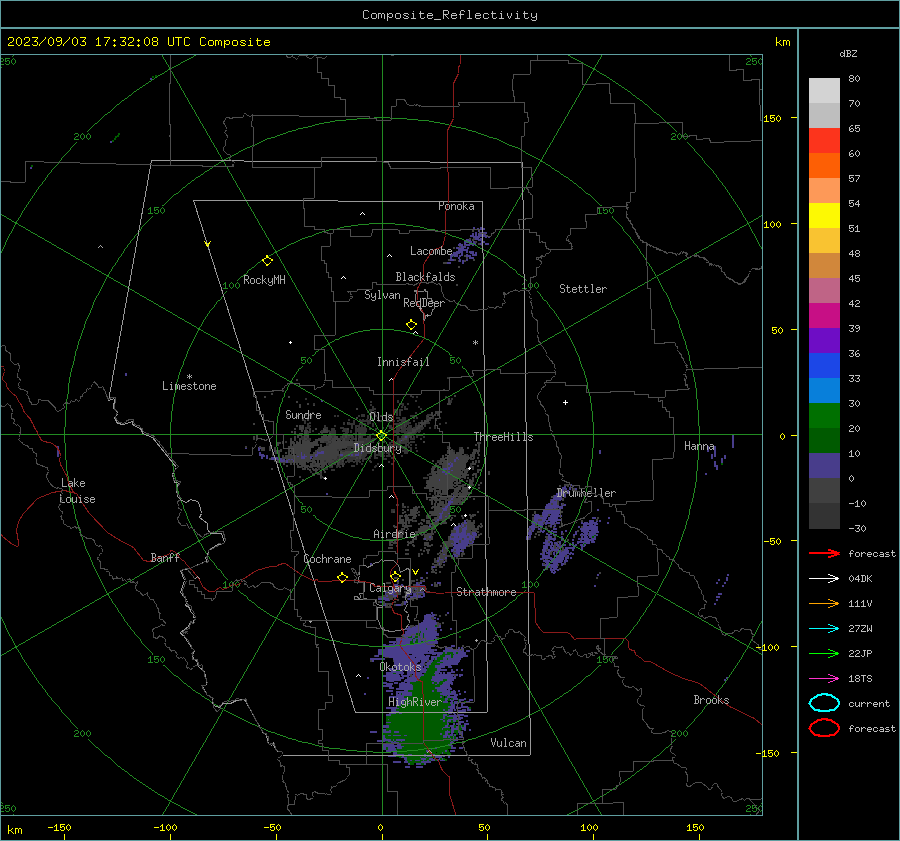Click the Cochrane town label

point(327,559)
